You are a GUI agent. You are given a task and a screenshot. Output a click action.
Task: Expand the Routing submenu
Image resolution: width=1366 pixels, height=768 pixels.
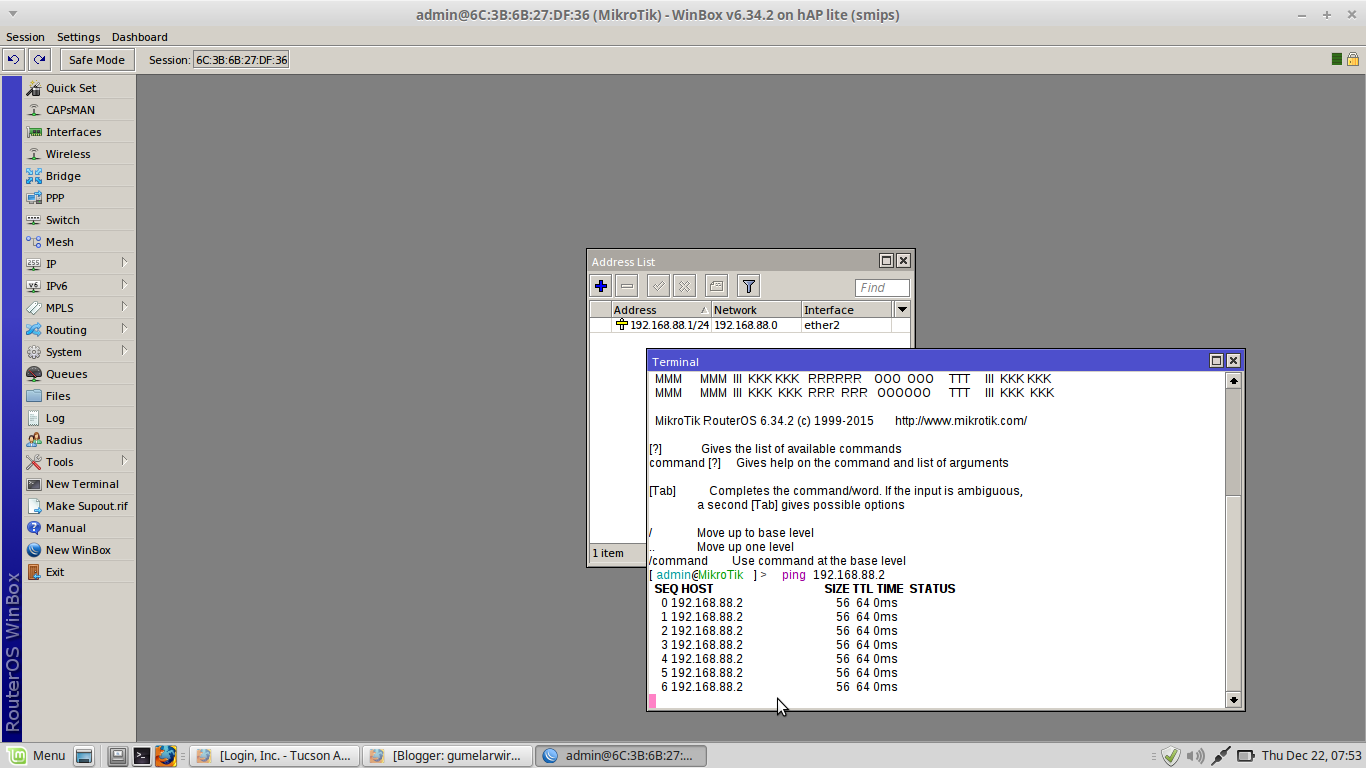click(x=79, y=330)
